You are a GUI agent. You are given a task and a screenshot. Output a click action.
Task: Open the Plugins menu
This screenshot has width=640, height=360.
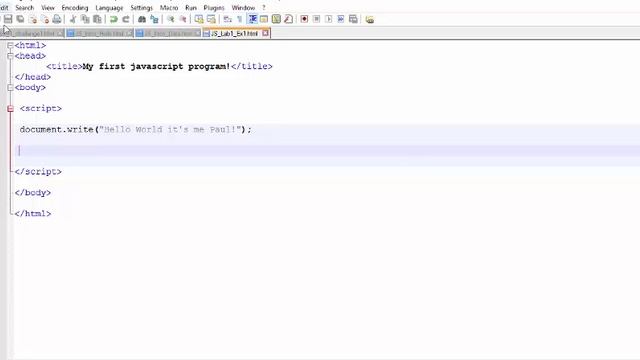click(214, 8)
